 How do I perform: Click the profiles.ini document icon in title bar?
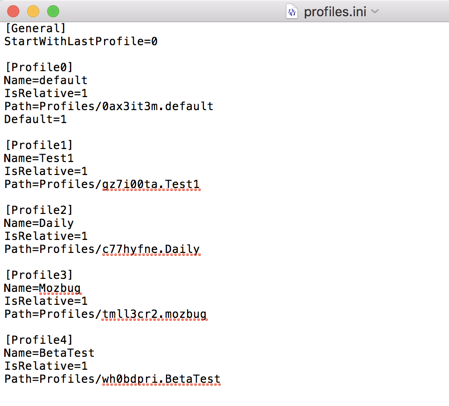[x=292, y=12]
